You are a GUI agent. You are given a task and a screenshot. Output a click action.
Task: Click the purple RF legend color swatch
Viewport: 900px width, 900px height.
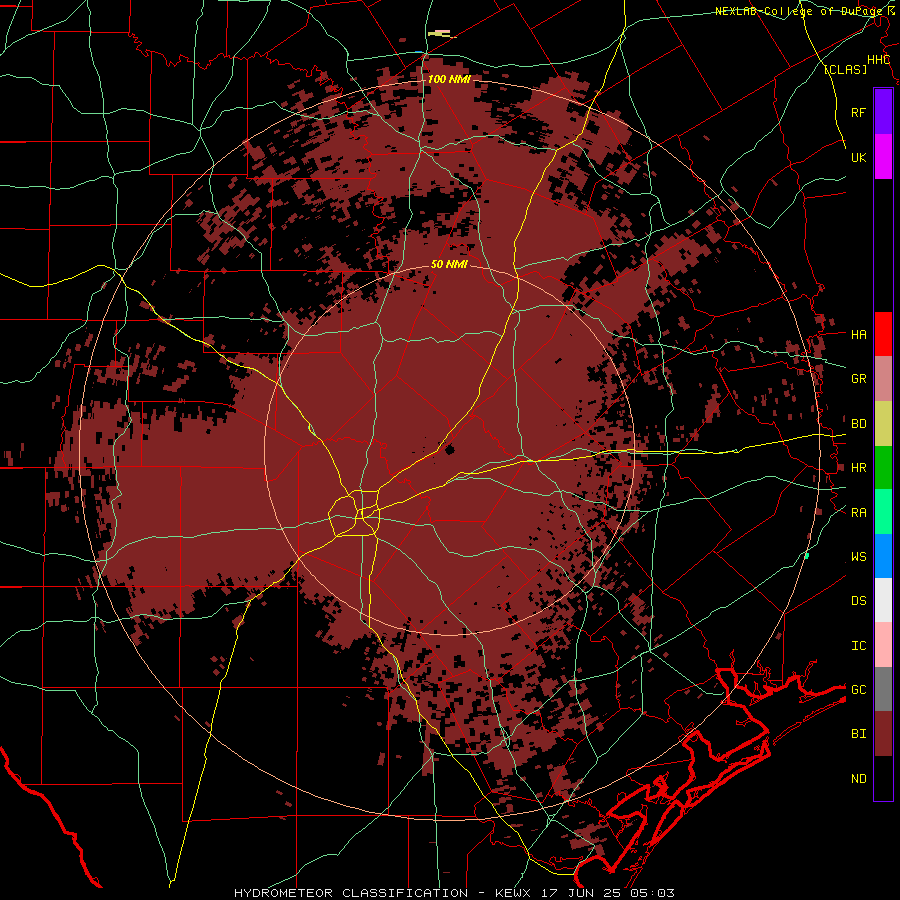click(883, 112)
